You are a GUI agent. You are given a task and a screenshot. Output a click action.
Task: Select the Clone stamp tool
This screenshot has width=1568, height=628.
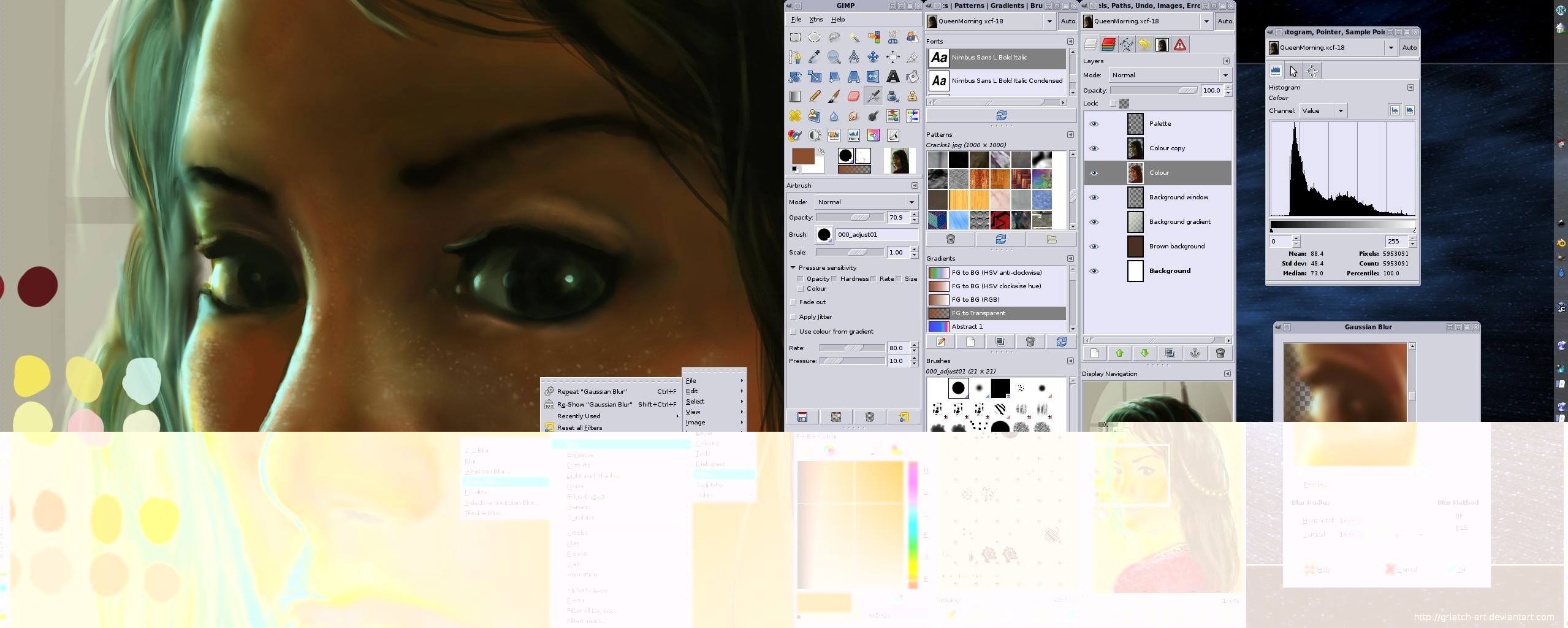point(912,96)
